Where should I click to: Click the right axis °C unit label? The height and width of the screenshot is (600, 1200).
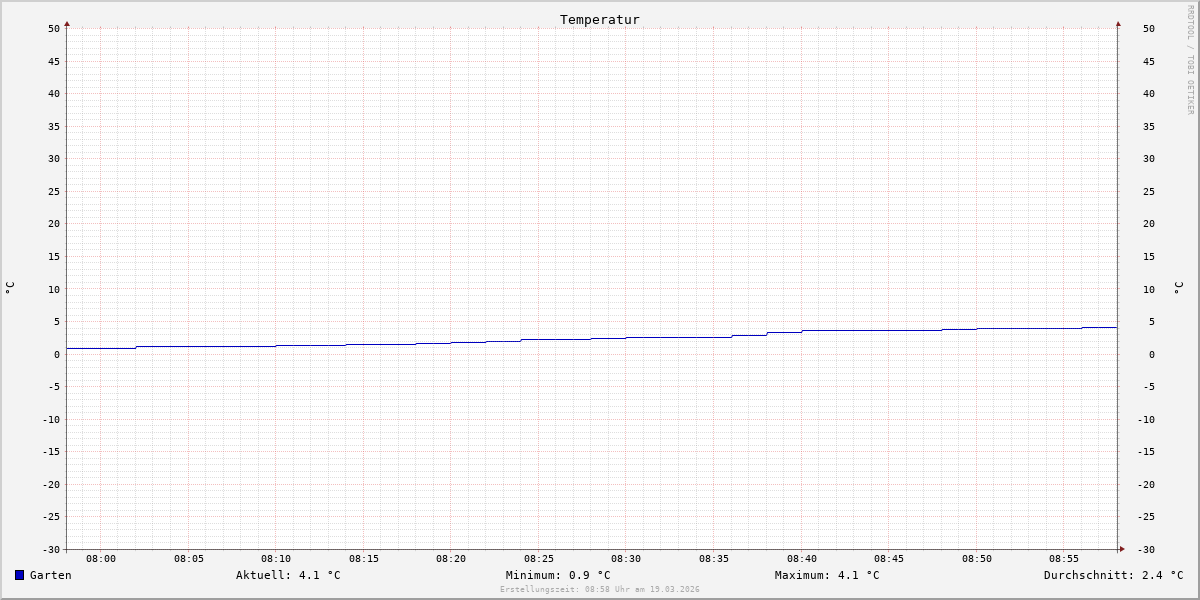pos(1178,288)
